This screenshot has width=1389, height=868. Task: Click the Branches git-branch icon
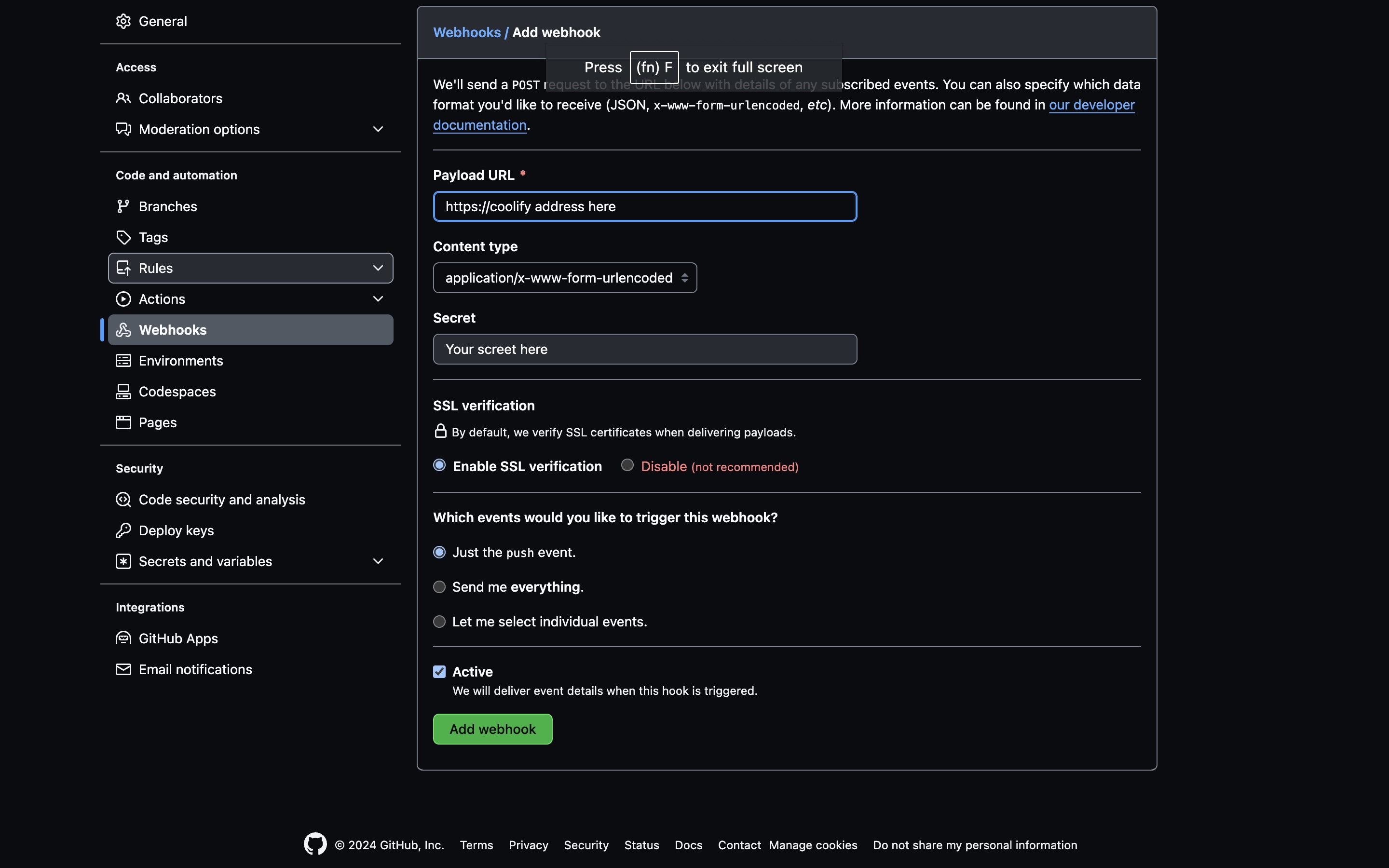pos(123,206)
